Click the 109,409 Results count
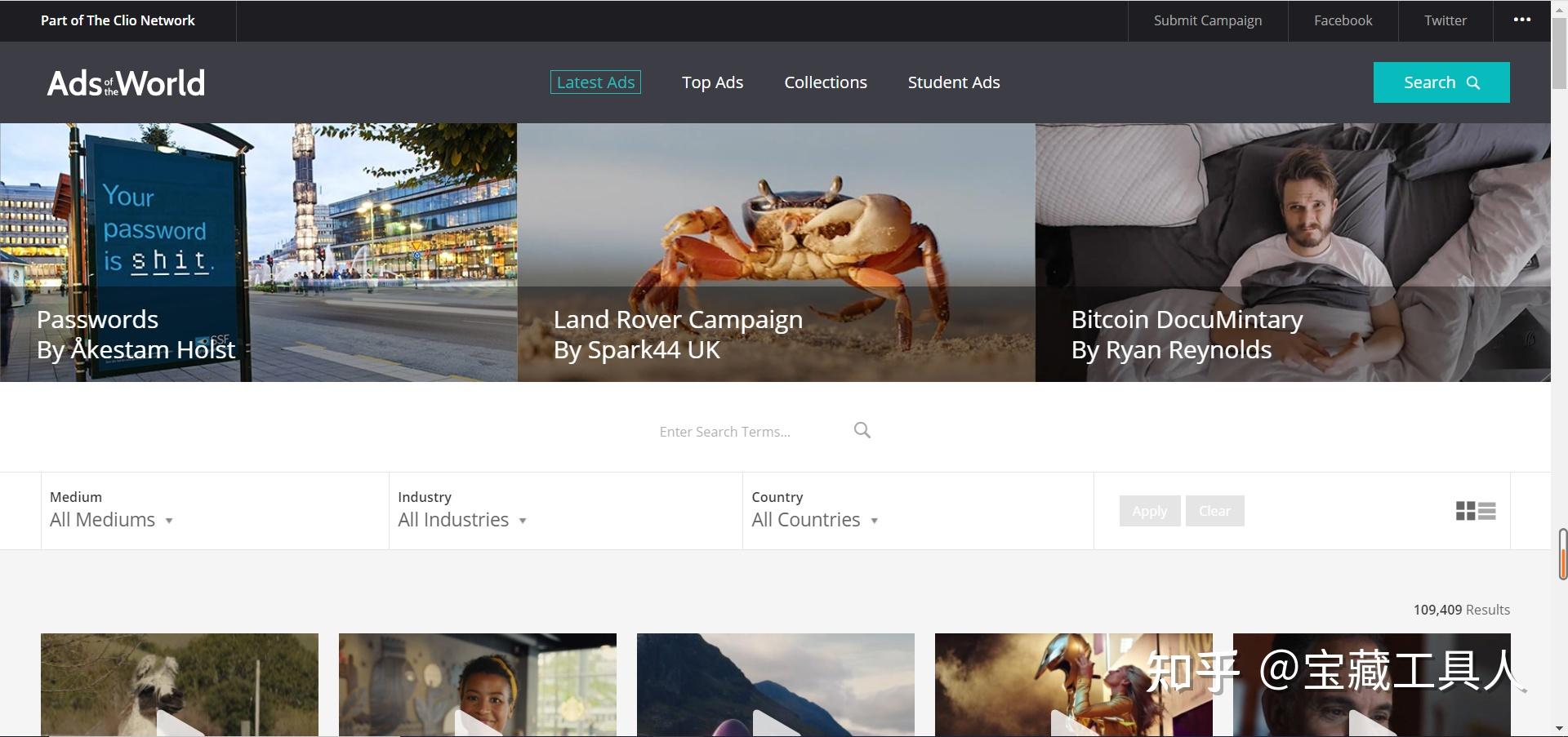1568x737 pixels. pyautogui.click(x=1461, y=610)
